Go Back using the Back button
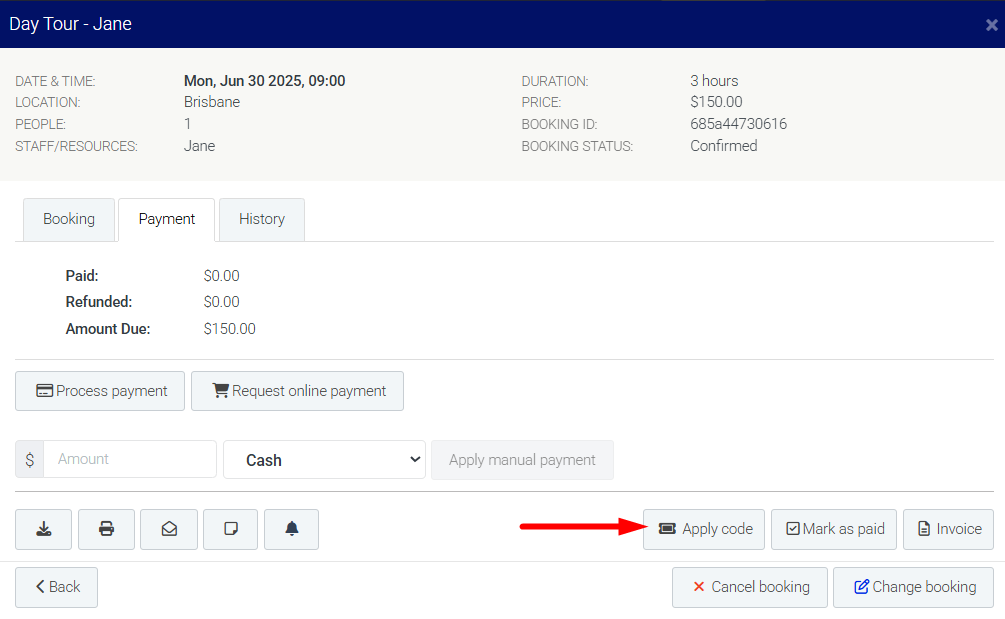This screenshot has height=619, width=1005. click(56, 587)
